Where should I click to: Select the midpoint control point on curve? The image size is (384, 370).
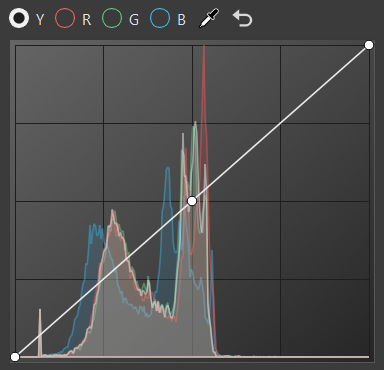(x=192, y=201)
